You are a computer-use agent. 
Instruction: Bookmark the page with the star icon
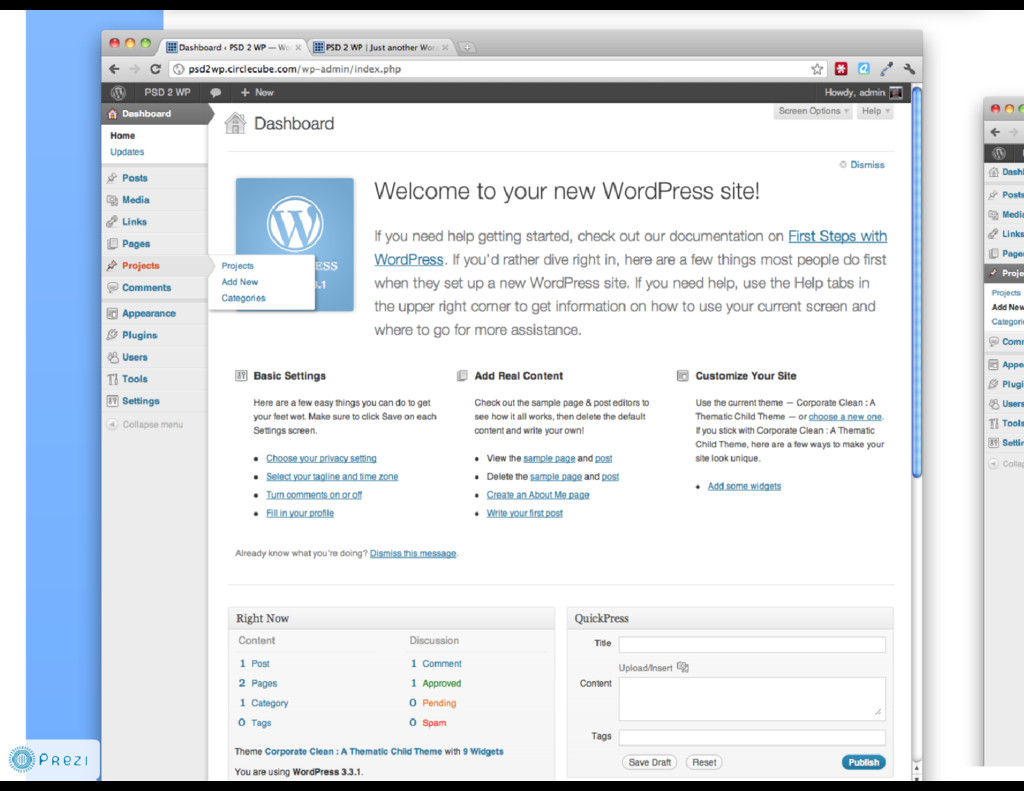coord(817,69)
